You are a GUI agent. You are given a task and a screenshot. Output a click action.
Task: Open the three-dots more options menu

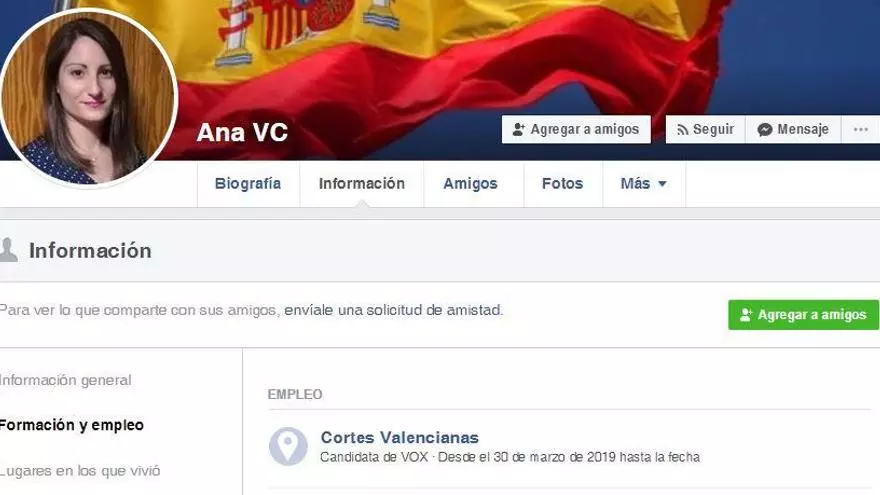tap(860, 130)
